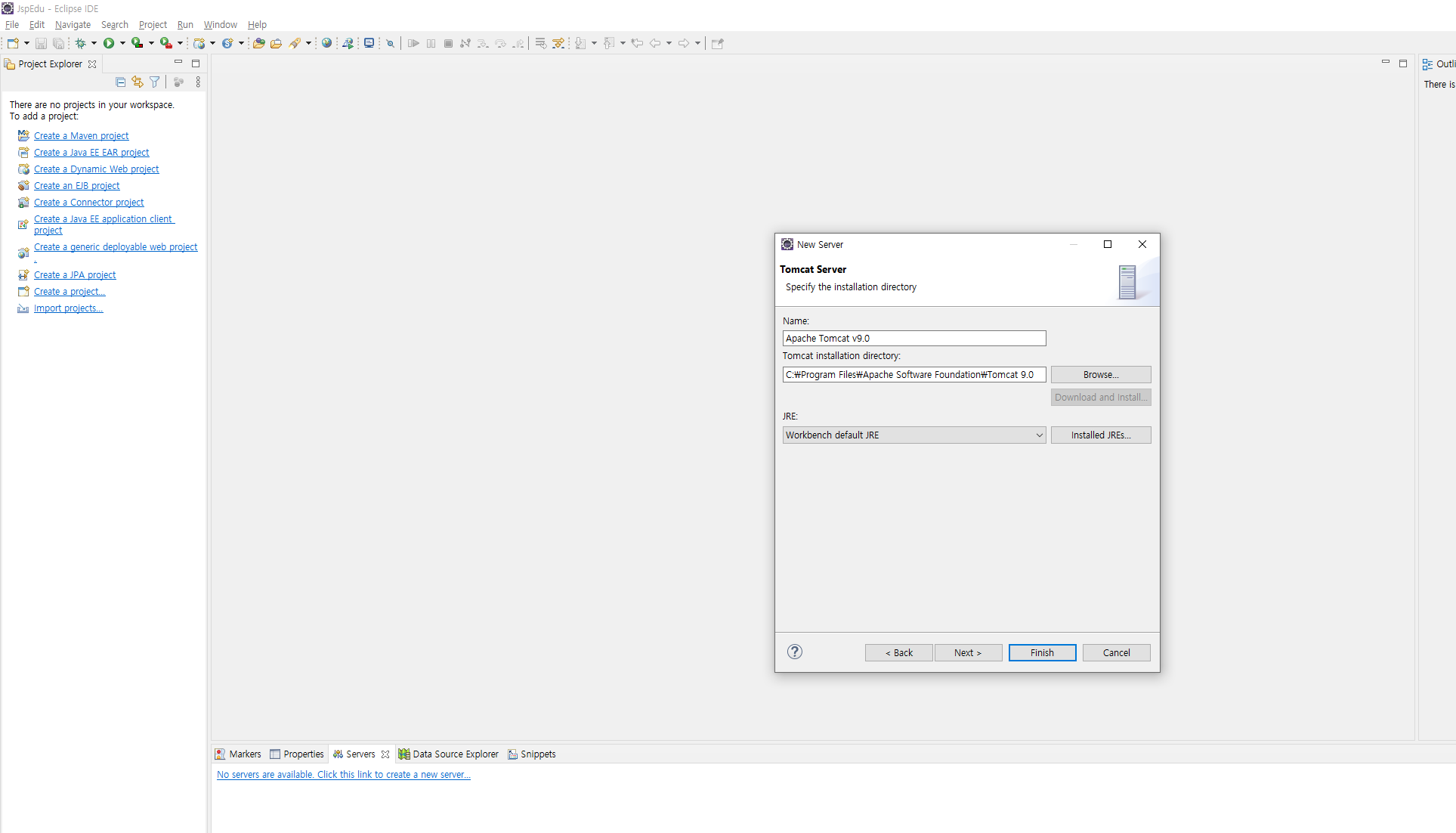Open the Forward history dropdown arrow

pos(697,43)
